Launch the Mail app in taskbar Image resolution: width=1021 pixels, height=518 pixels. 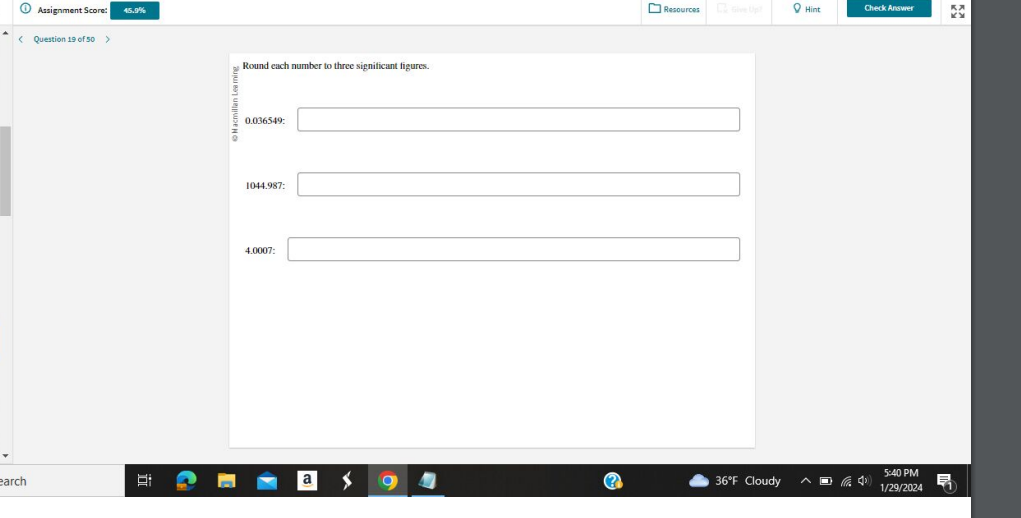pos(266,482)
